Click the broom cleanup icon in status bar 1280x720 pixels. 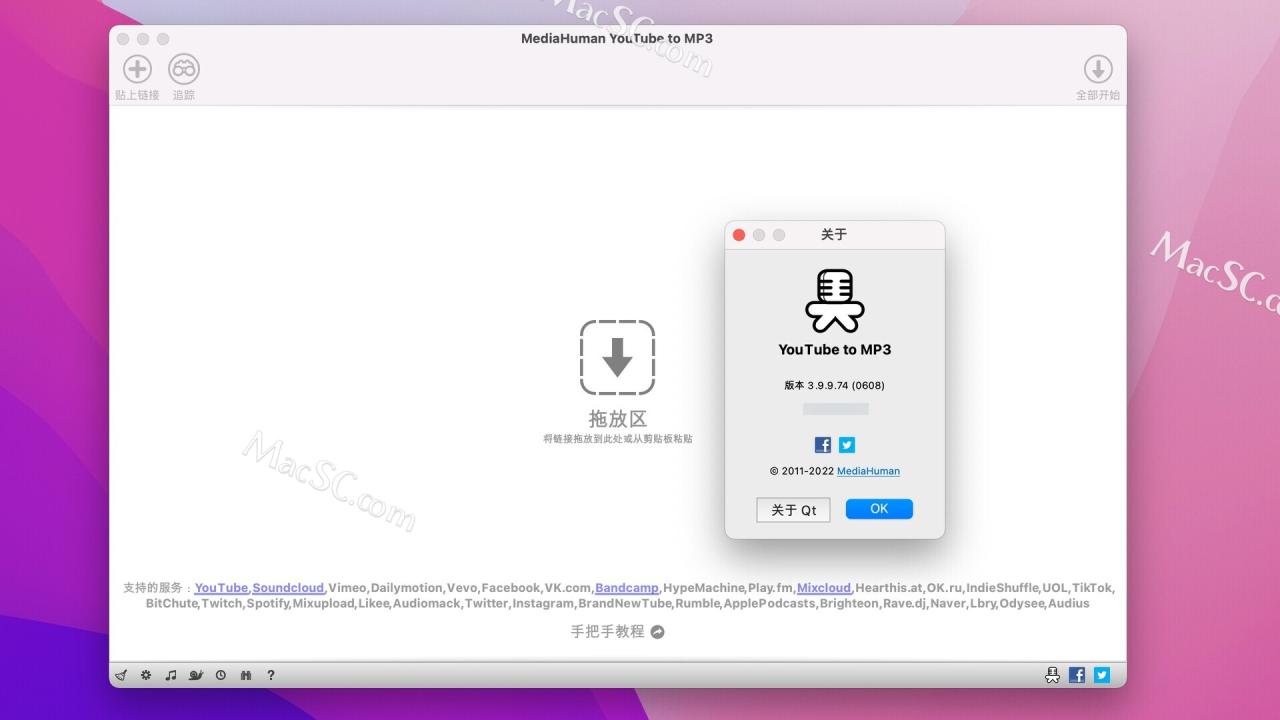[x=121, y=675]
